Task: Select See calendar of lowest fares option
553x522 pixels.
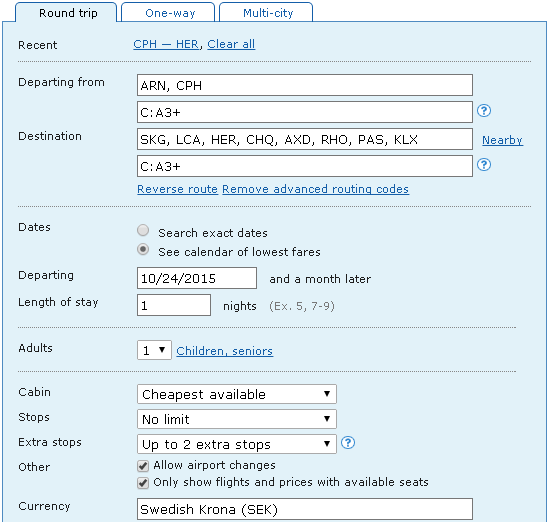Action: (143, 250)
